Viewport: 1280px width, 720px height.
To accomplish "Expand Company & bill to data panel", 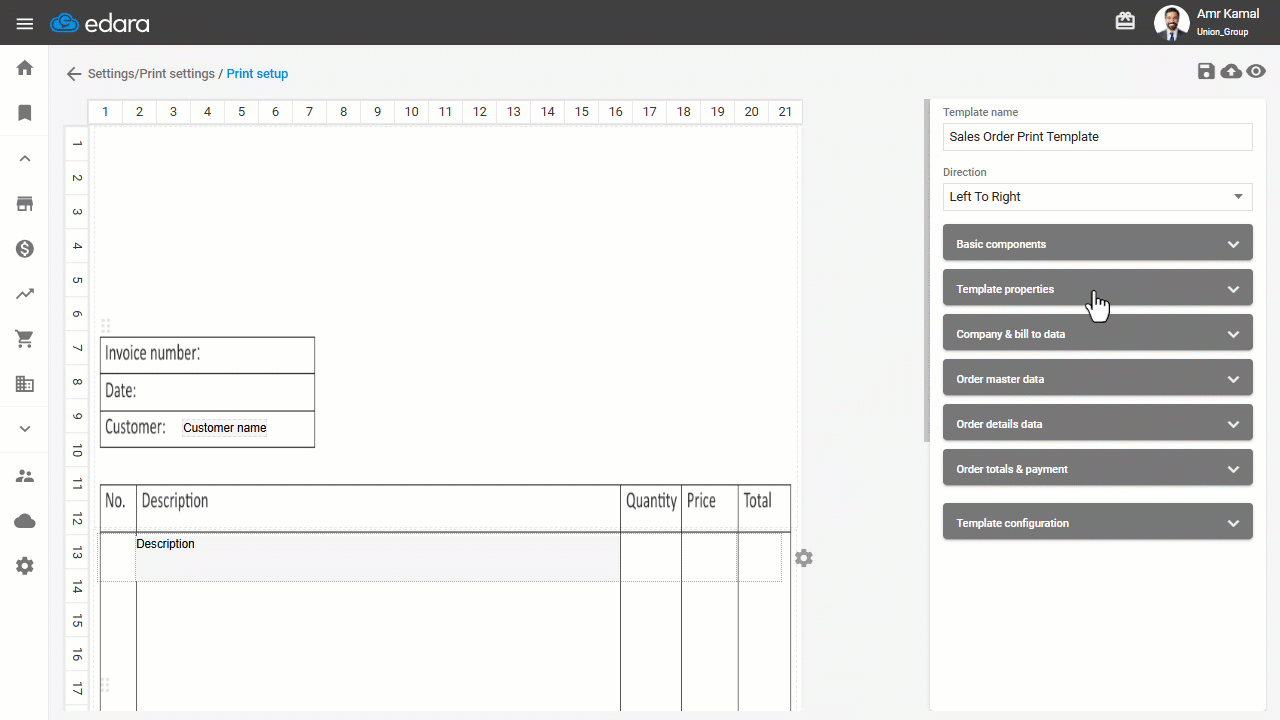I will point(1098,333).
